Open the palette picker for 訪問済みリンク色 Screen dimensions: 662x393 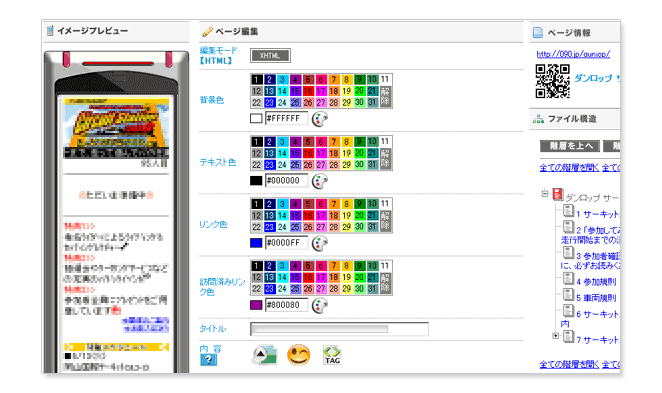click(320, 305)
